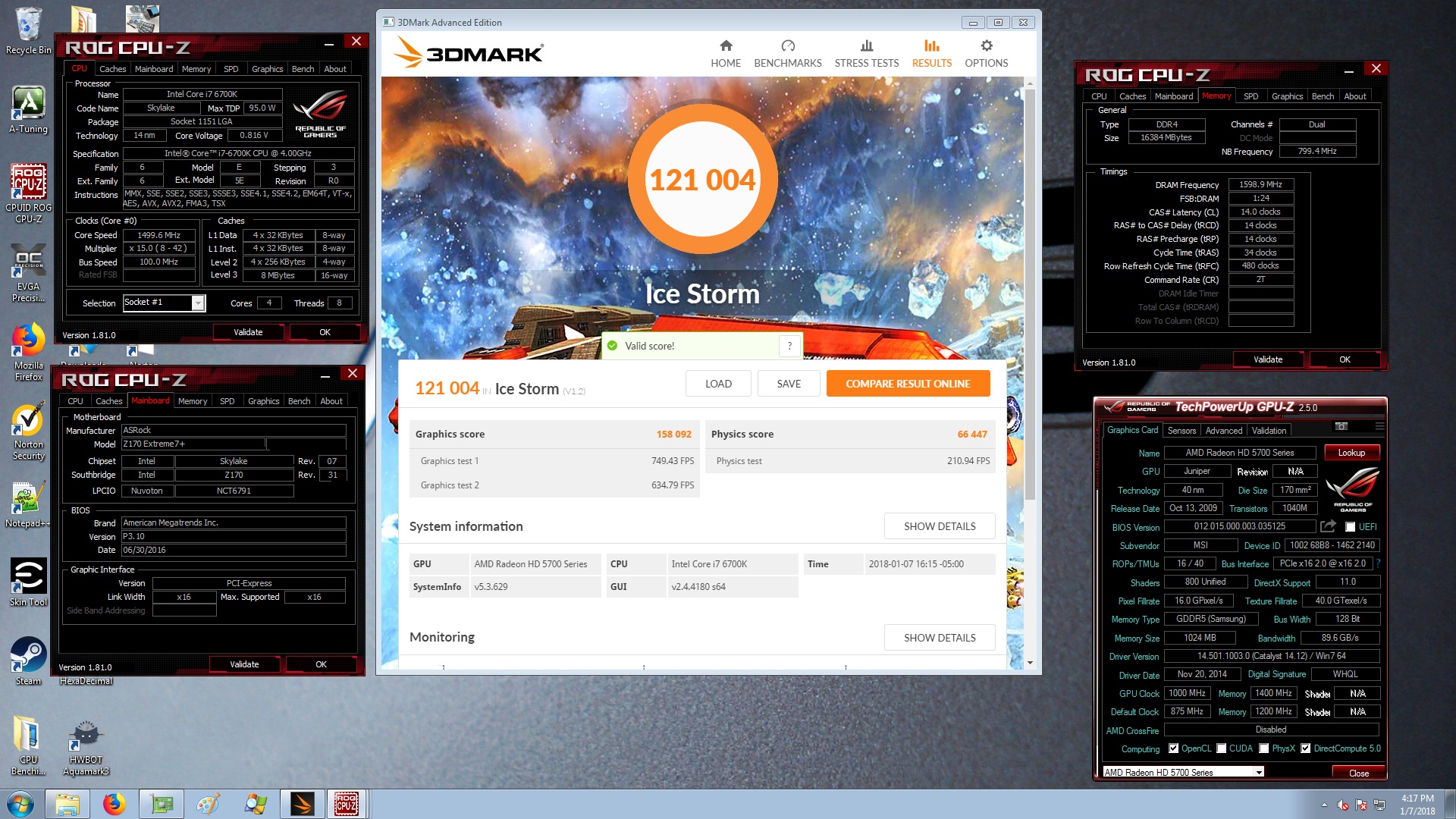Click the GPU-Z BIOS export share icon
1456x819 pixels.
coord(1328,526)
